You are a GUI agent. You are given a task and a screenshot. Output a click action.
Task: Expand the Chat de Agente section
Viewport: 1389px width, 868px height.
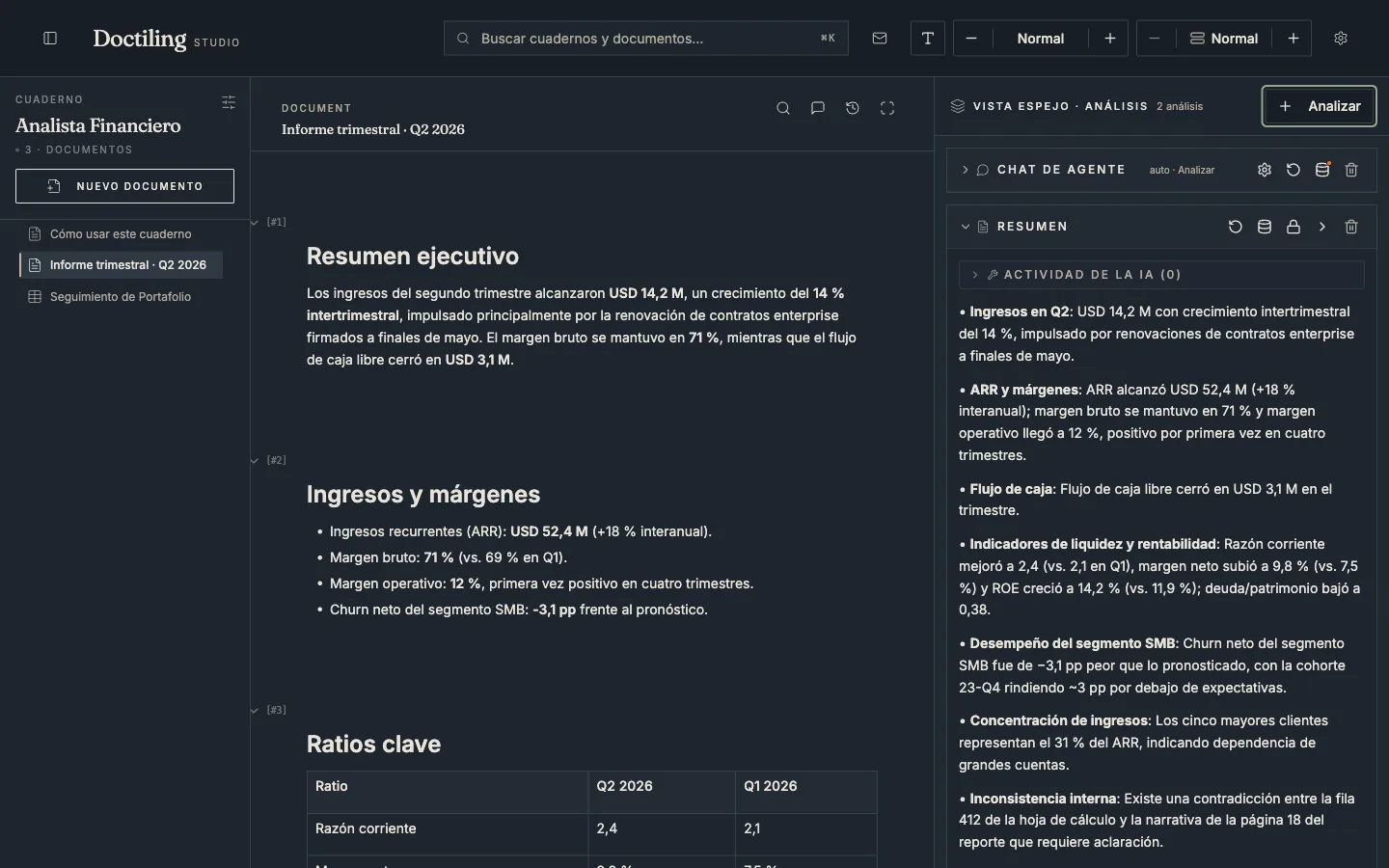pos(965,170)
